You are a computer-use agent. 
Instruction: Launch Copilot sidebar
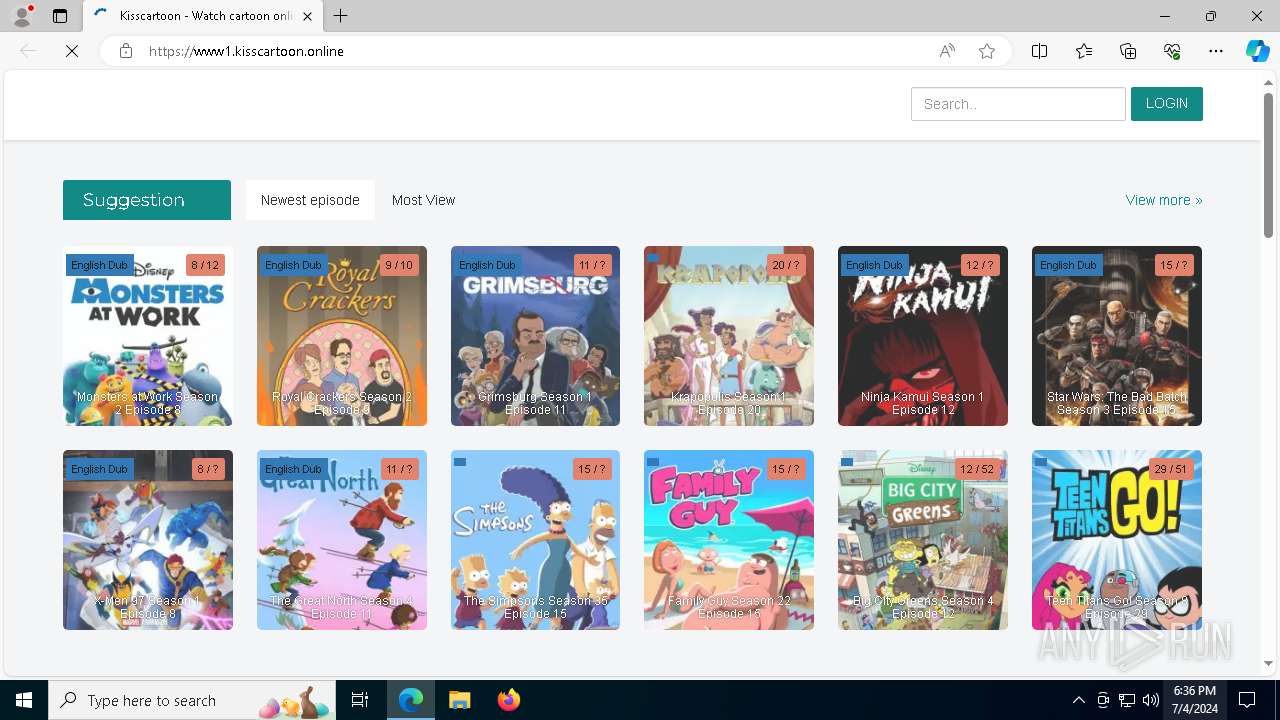1257,51
